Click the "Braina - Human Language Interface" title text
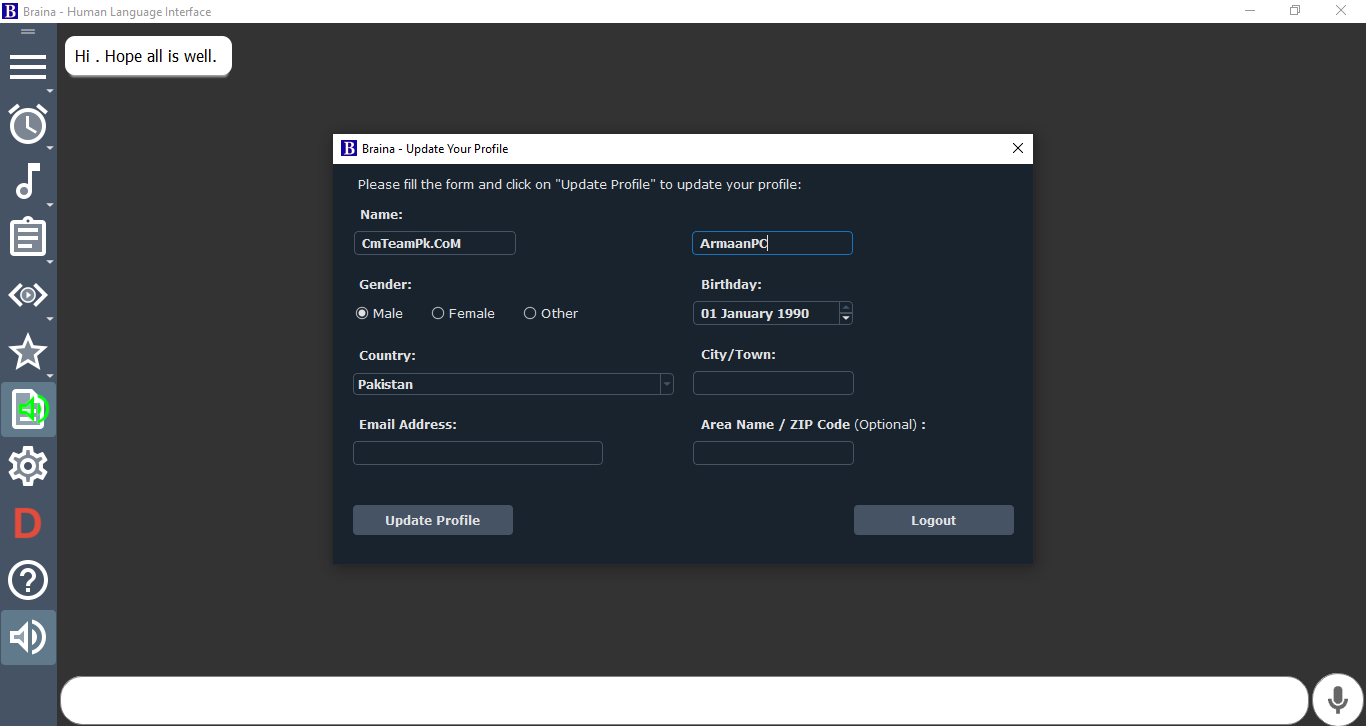Image resolution: width=1366 pixels, height=726 pixels. coord(117,12)
